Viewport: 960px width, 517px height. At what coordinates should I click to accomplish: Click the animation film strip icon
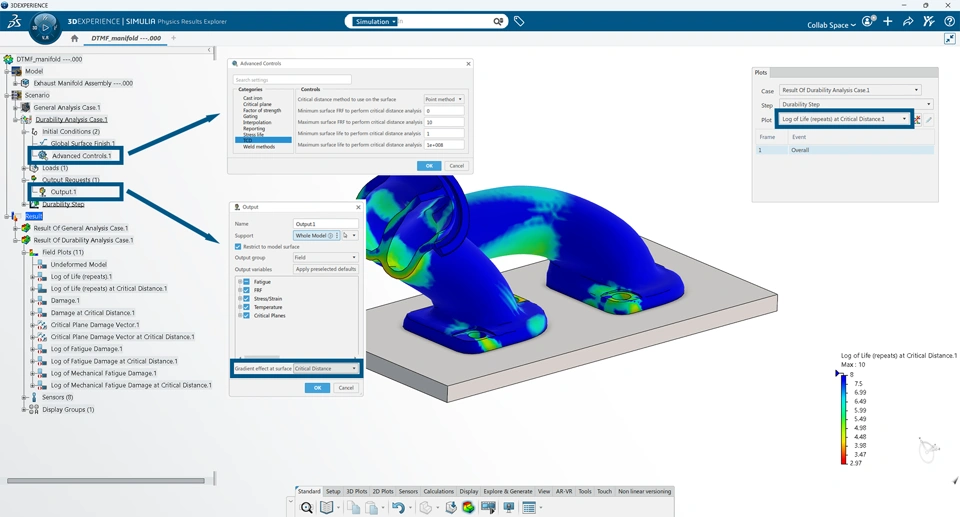point(488,507)
